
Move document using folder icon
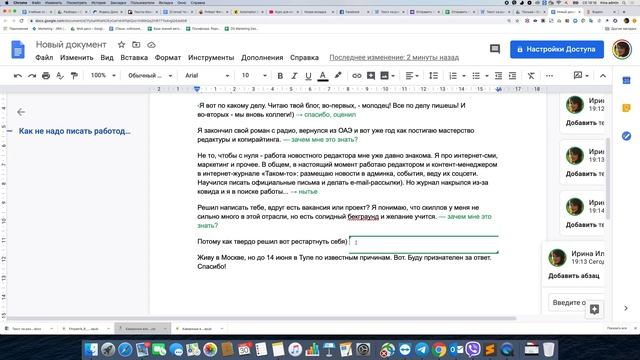click(x=136, y=44)
